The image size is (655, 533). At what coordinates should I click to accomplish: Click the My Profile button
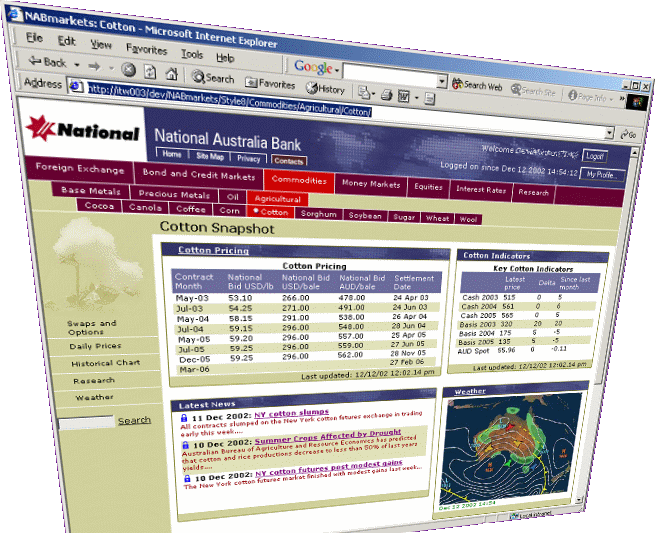tap(602, 175)
